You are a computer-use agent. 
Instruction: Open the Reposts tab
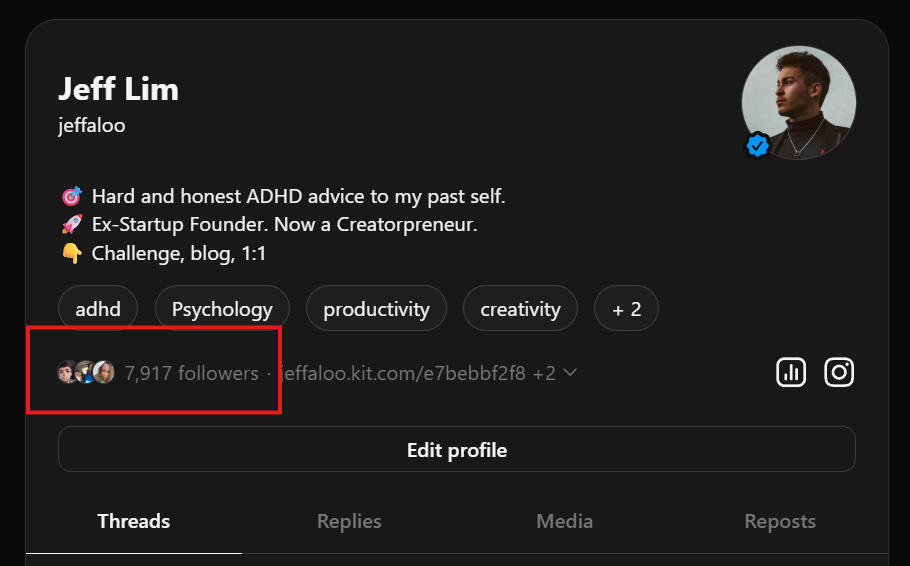tap(780, 521)
